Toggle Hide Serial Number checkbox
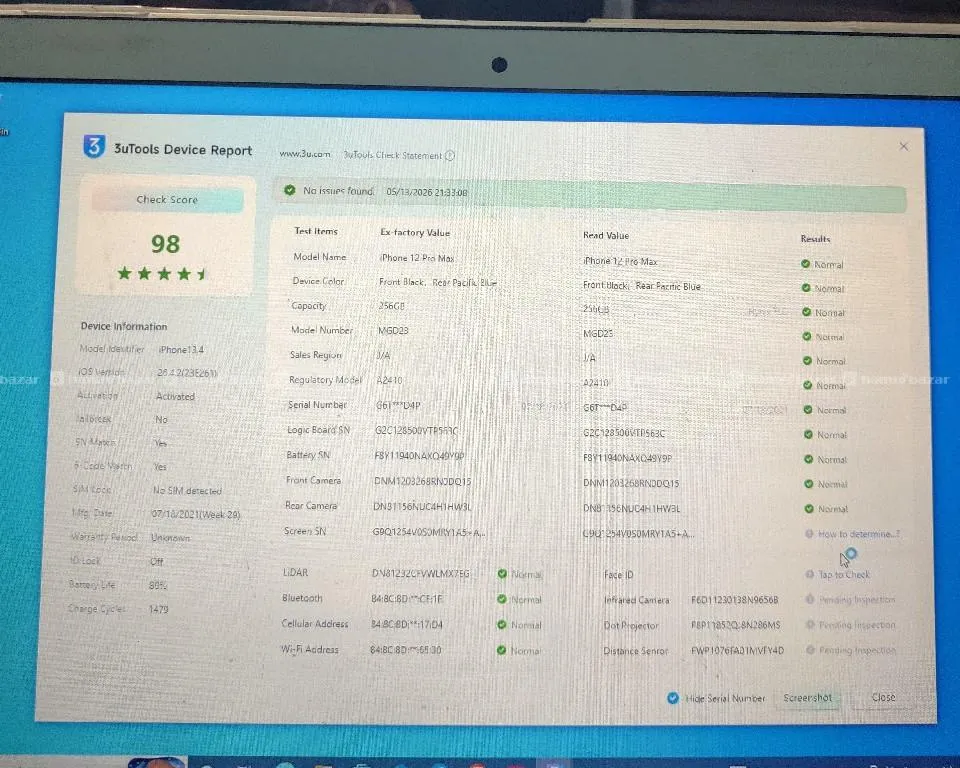Screen dimensions: 960x768 (673, 698)
